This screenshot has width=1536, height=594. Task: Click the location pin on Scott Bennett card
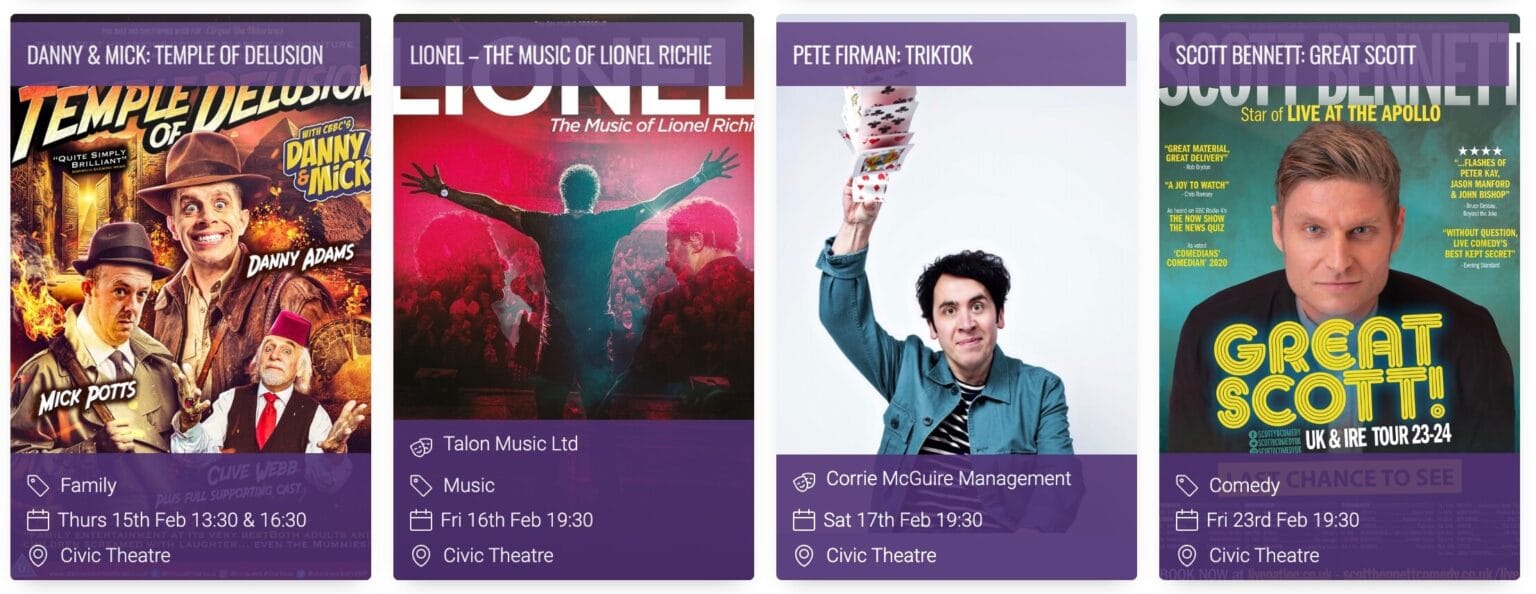coord(1187,555)
